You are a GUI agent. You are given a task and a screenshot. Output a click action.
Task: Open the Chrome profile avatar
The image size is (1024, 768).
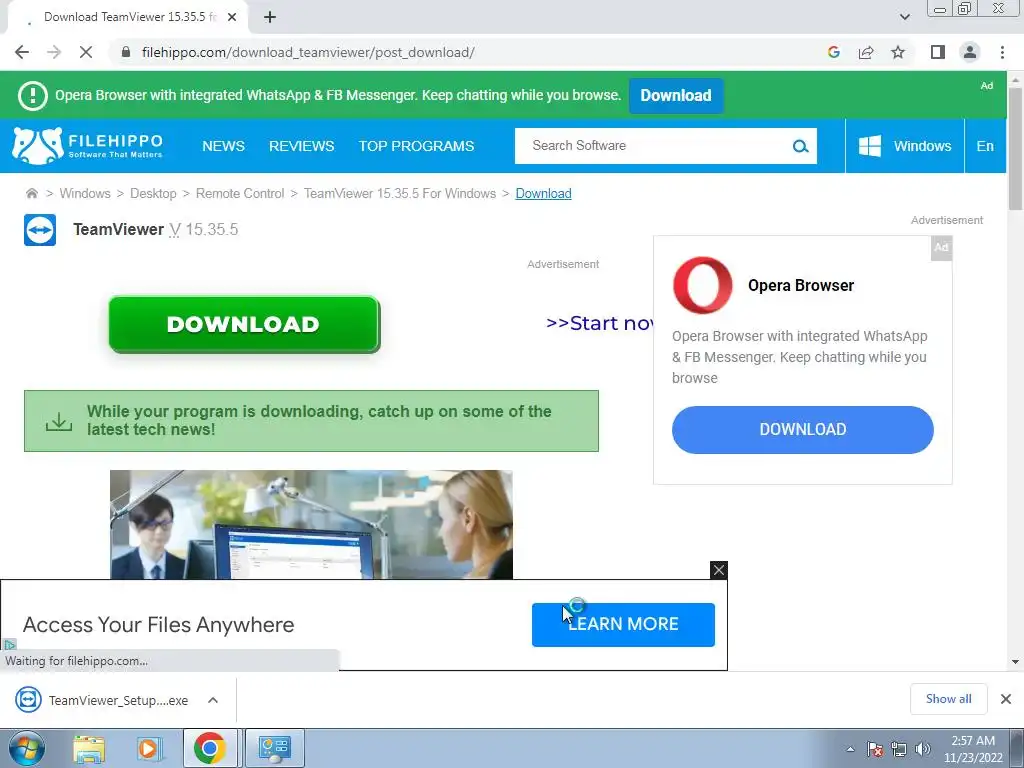(970, 52)
